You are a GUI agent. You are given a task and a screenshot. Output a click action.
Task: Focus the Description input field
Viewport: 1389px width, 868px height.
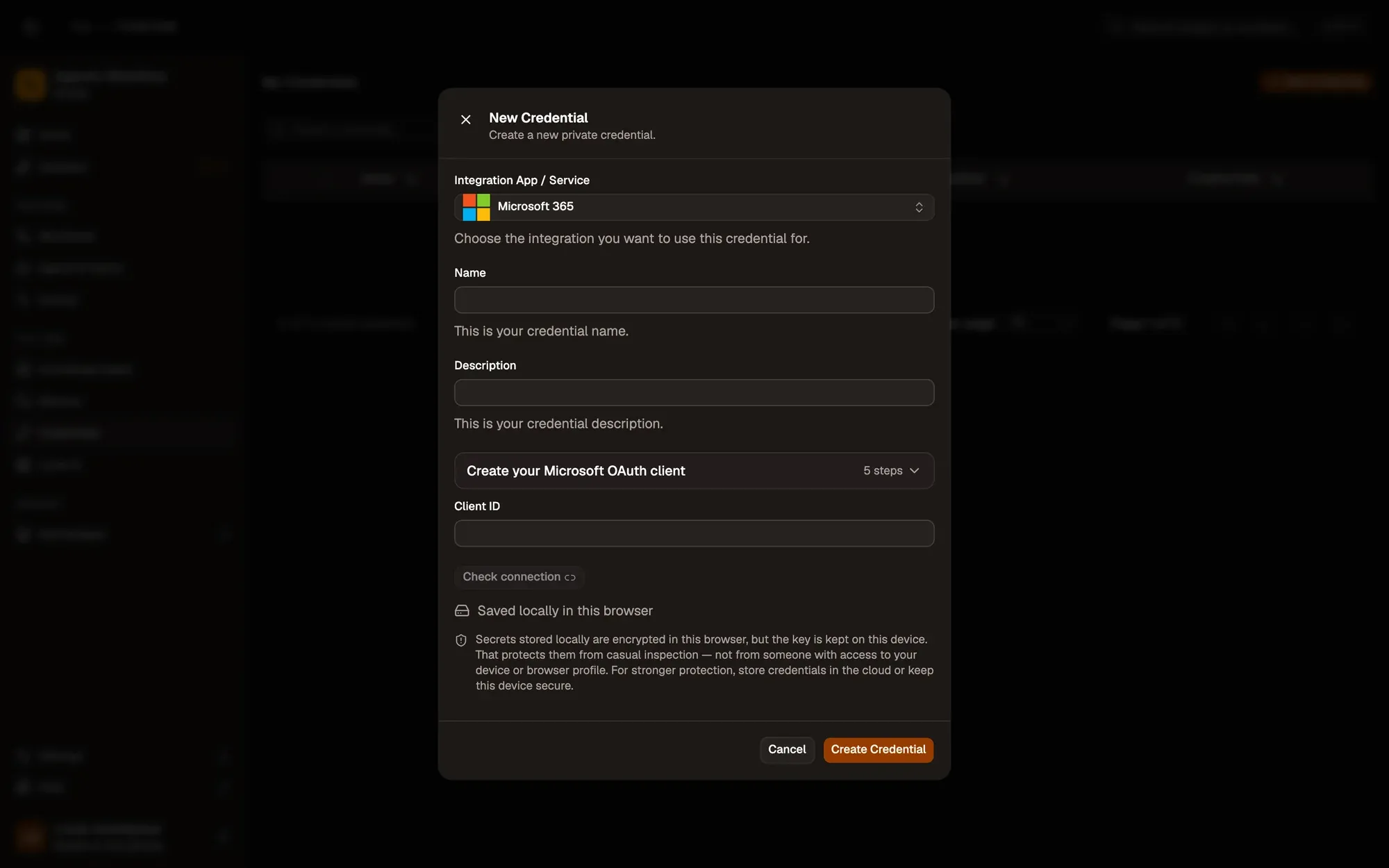pyautogui.click(x=694, y=392)
